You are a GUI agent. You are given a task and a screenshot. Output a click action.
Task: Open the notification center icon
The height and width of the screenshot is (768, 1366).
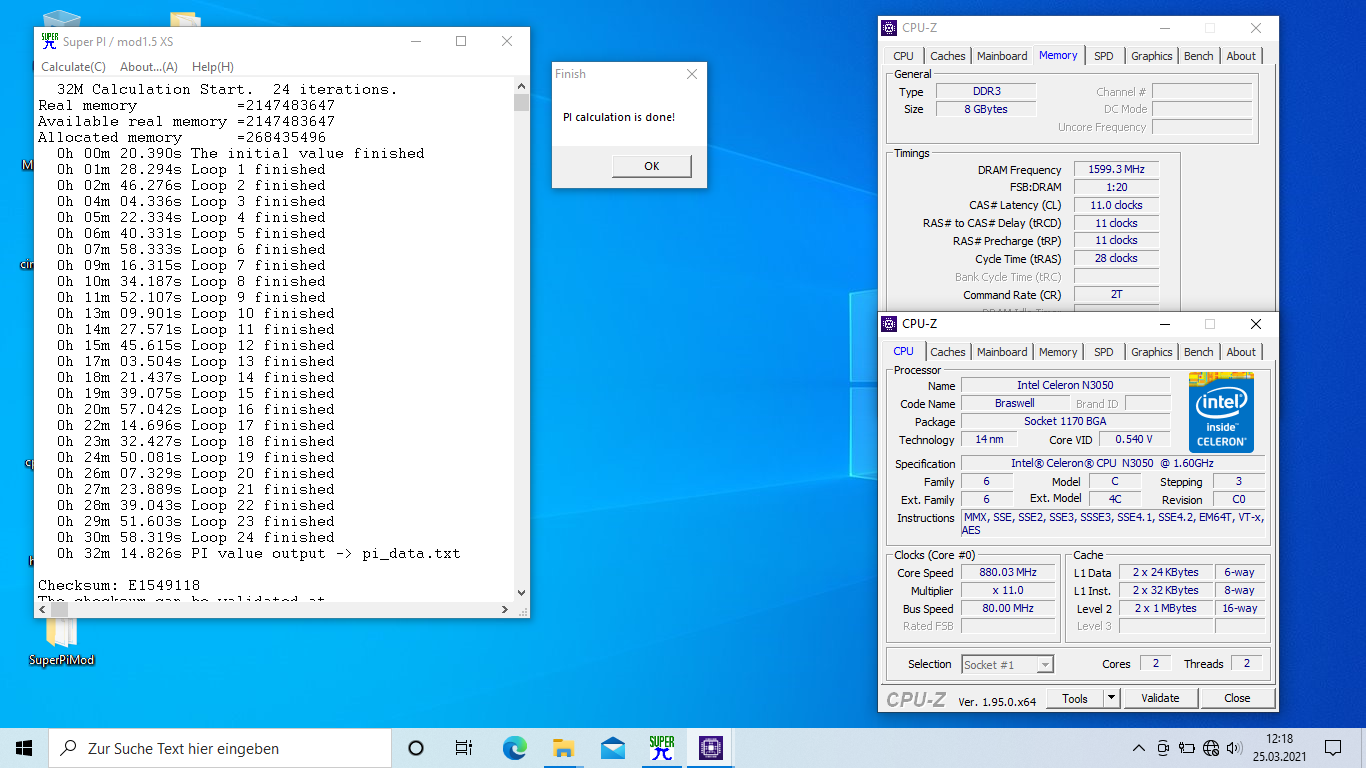(x=1333, y=748)
